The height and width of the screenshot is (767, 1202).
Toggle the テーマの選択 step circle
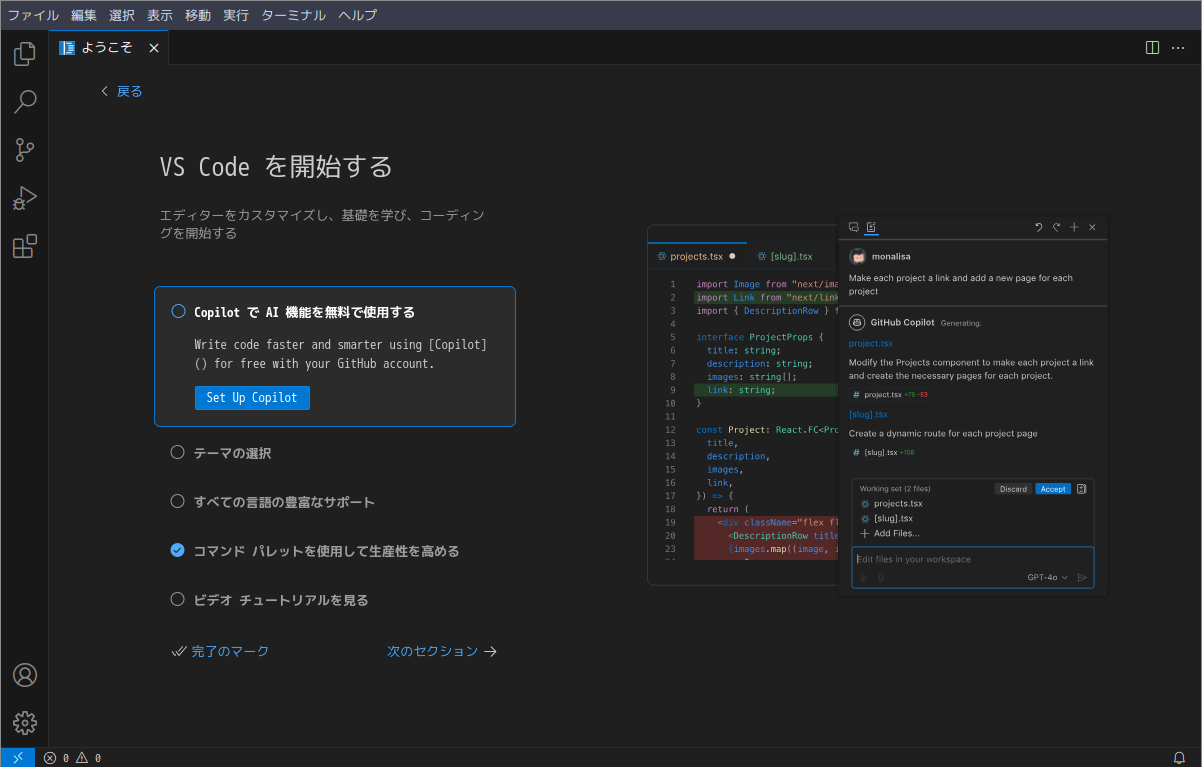(178, 452)
